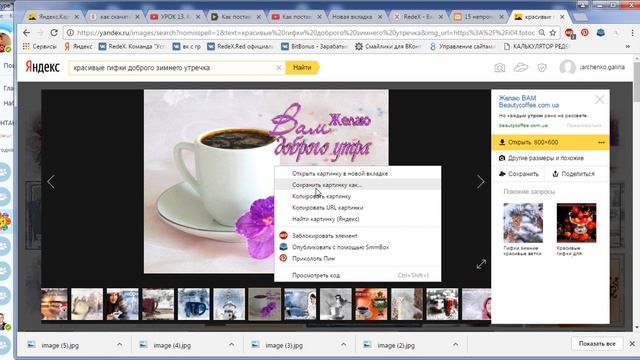Show the previous image with the left arrow

[x=51, y=182]
